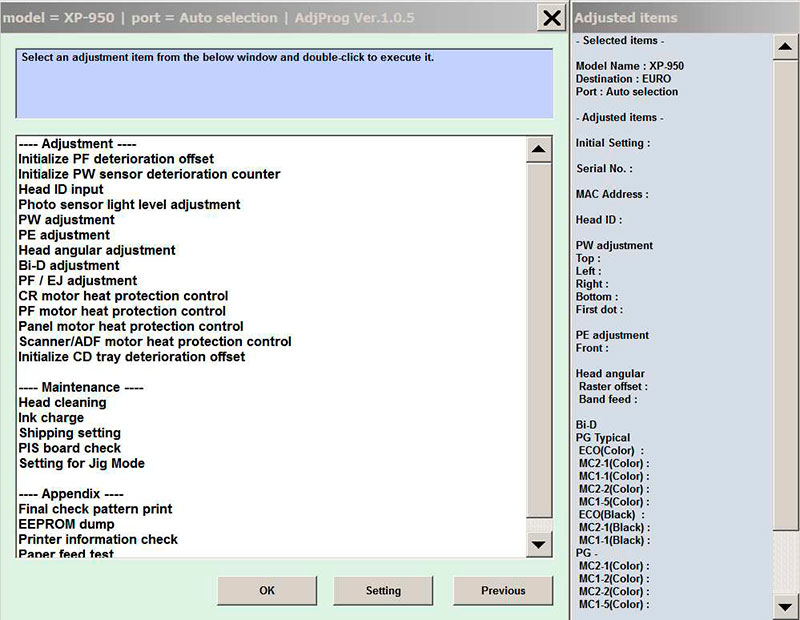The height and width of the screenshot is (620, 800).
Task: Click 'Model Name : XP-950' in Adjusted items
Action: pyautogui.click(x=630, y=66)
